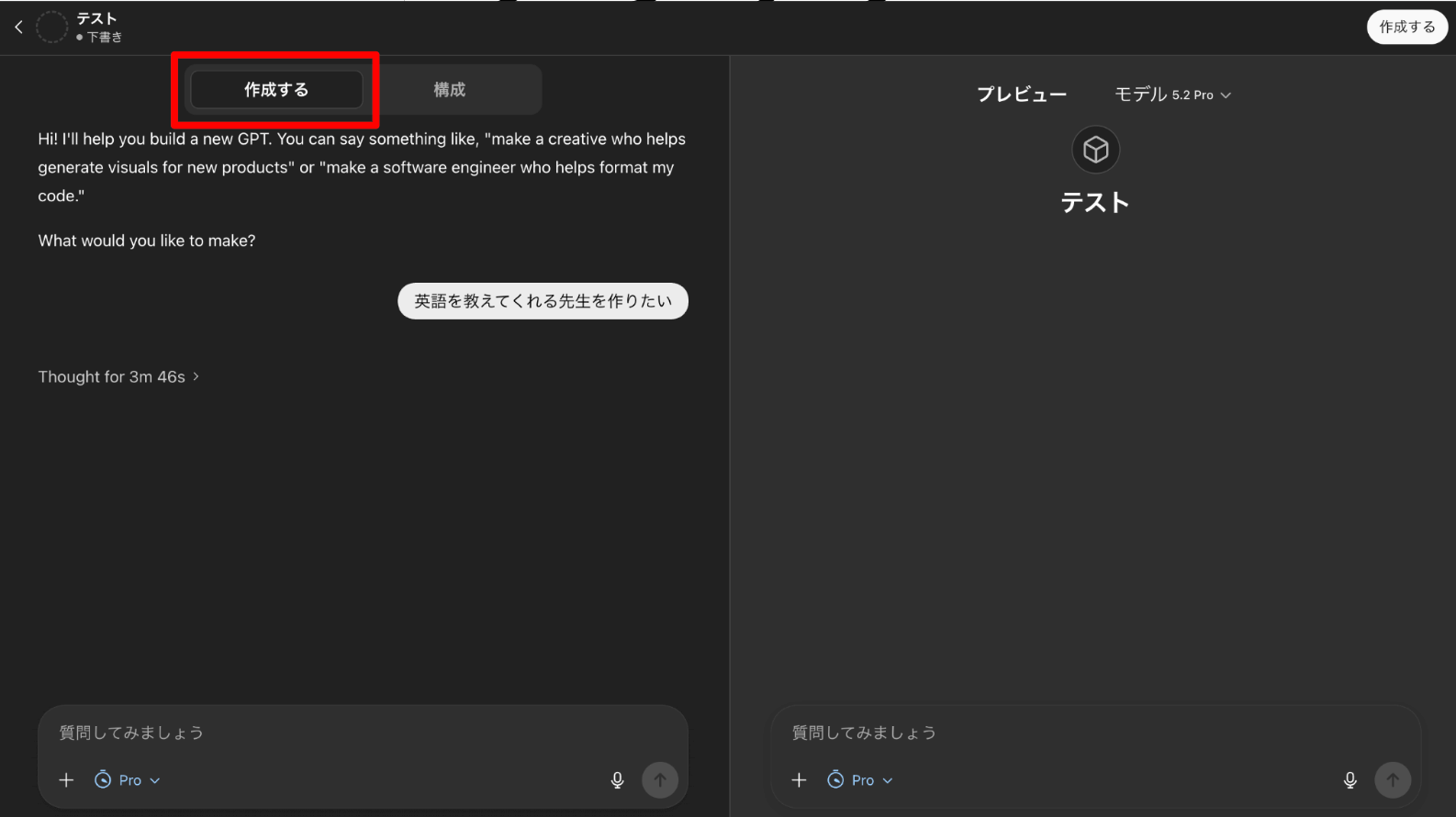
Task: Expand the Thought for 3m 46s details
Action: [118, 377]
